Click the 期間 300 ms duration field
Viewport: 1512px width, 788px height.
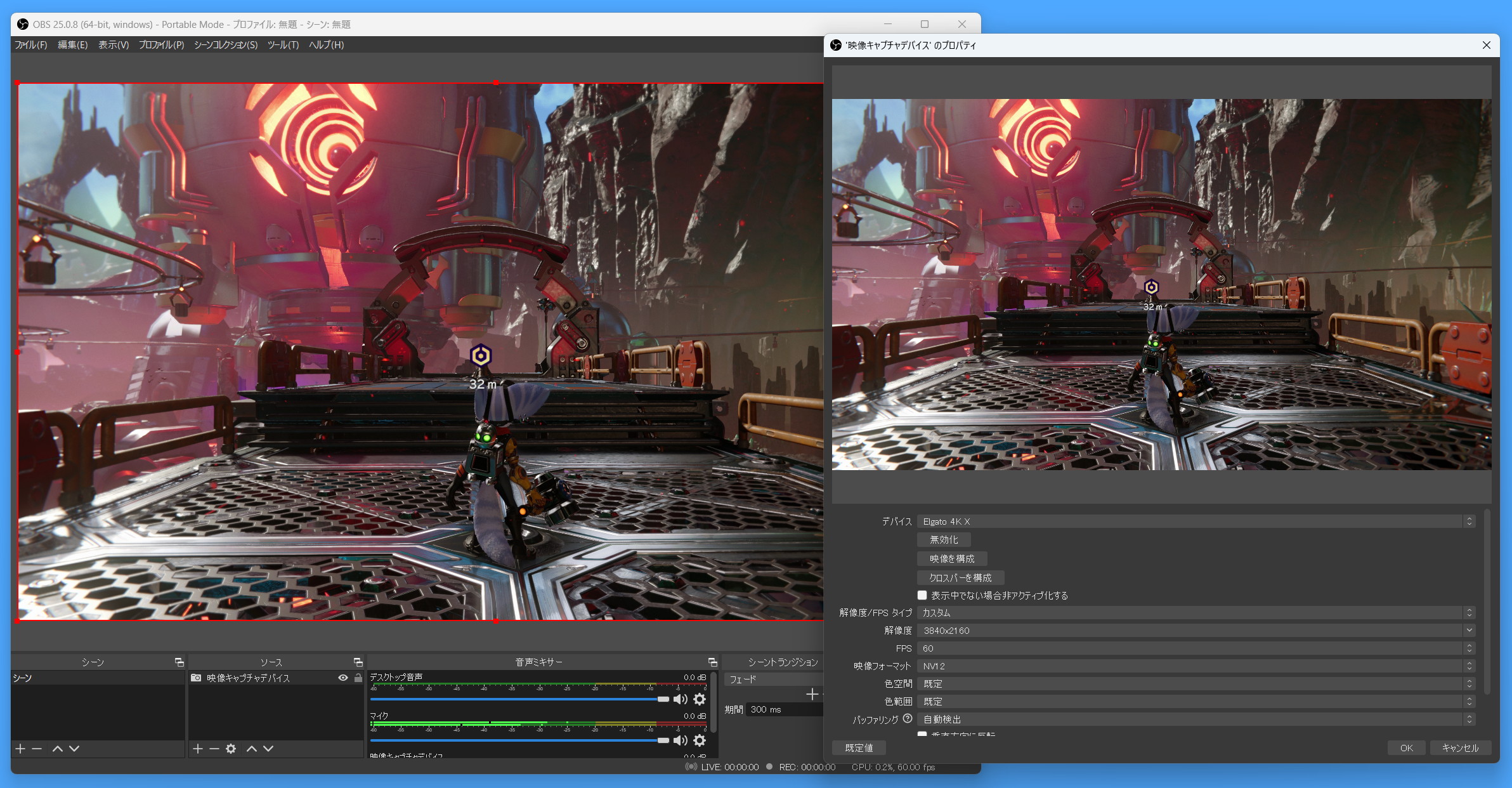[x=785, y=709]
